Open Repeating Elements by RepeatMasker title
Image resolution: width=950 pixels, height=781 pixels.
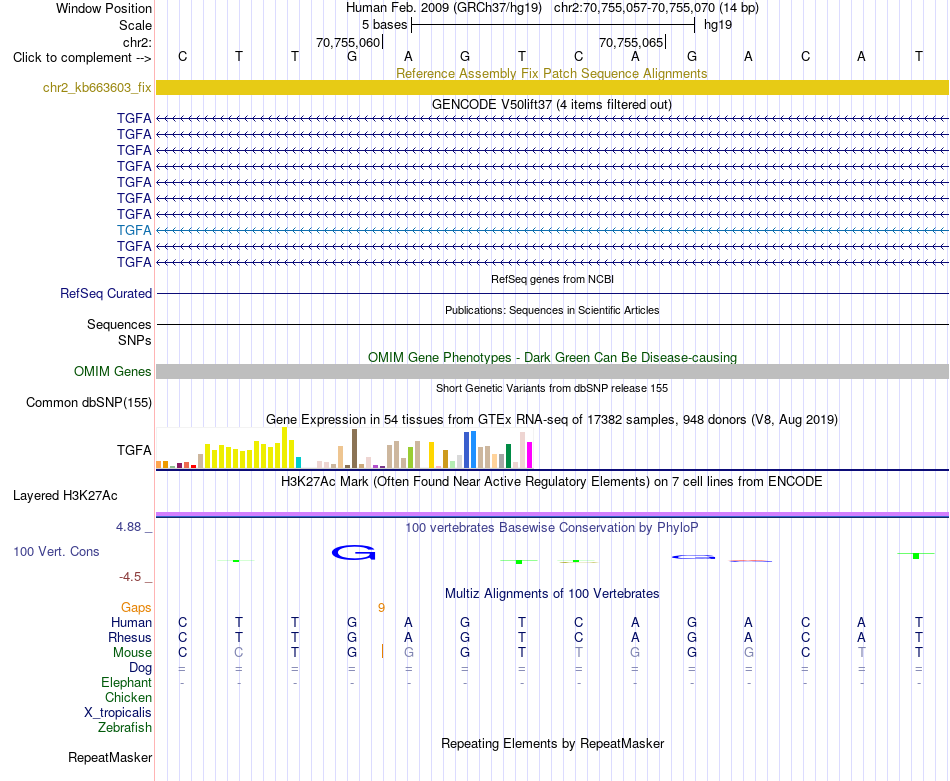tap(553, 743)
